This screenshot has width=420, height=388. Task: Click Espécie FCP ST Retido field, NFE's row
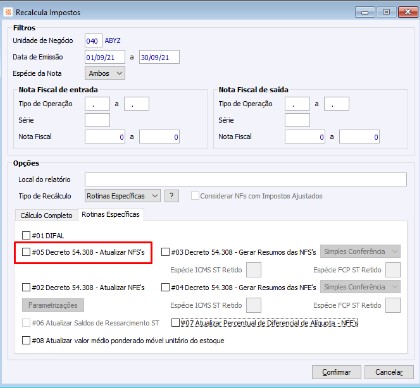pyautogui.click(x=393, y=305)
